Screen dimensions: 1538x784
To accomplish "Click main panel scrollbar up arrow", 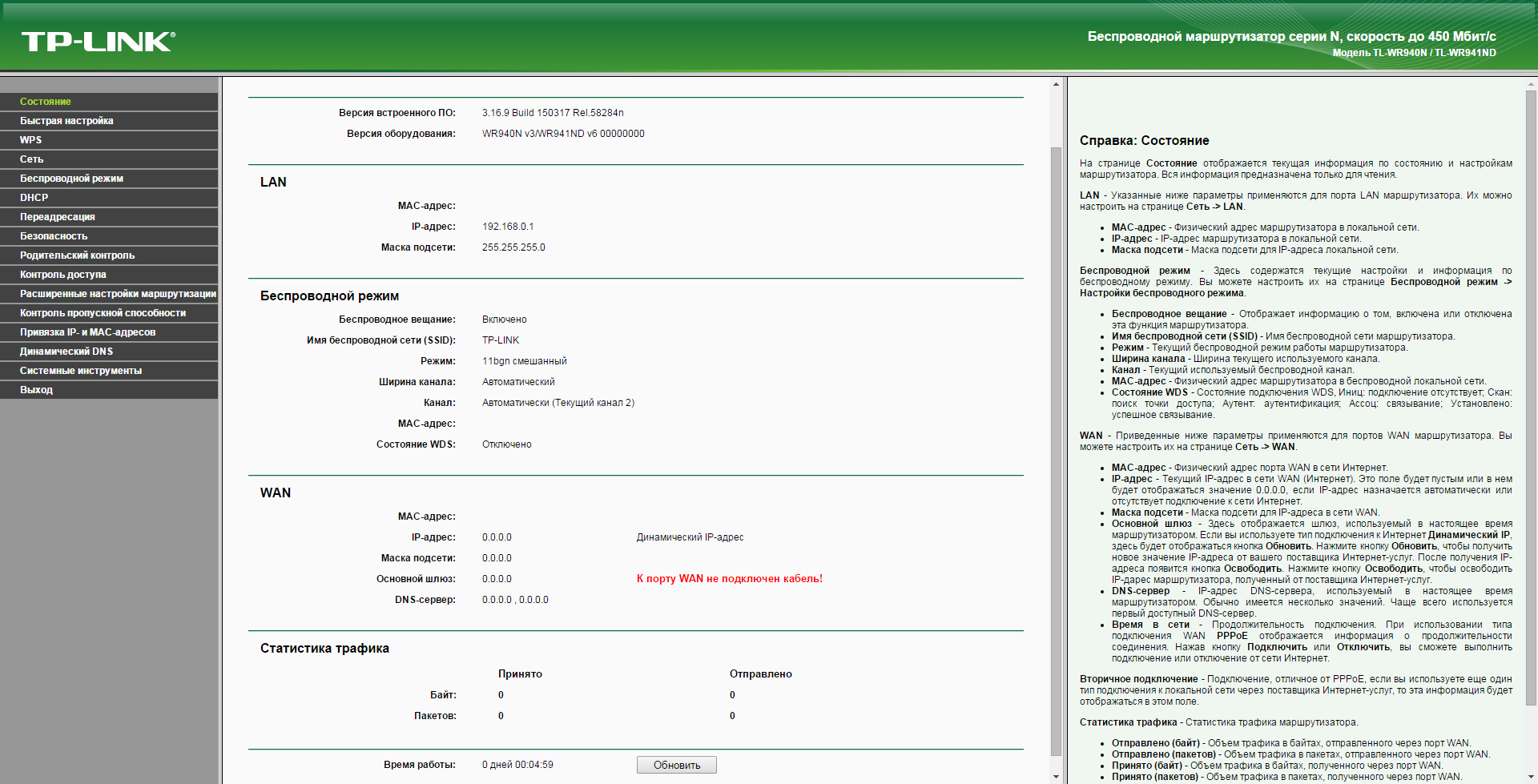I will 1056,83.
